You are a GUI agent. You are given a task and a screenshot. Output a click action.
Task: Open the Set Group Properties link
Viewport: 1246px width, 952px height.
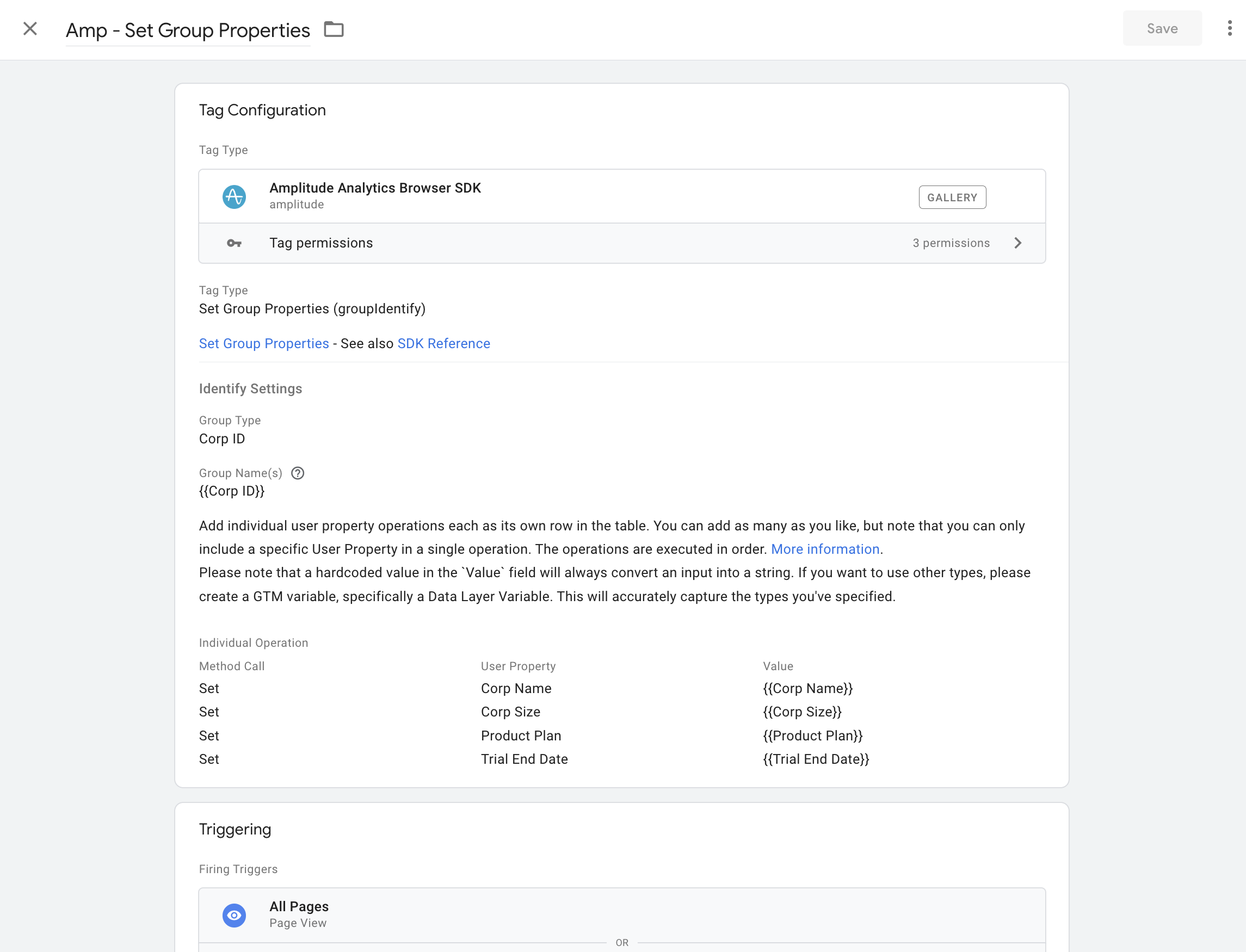(x=263, y=343)
